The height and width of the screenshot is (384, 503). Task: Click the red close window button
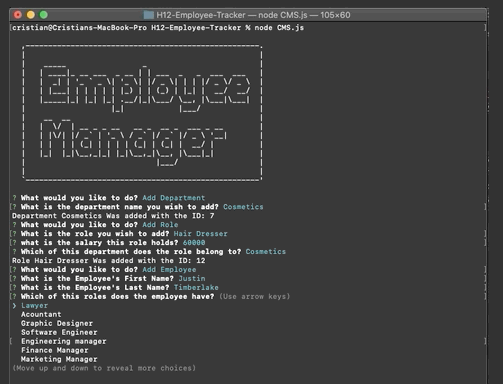tap(18, 15)
